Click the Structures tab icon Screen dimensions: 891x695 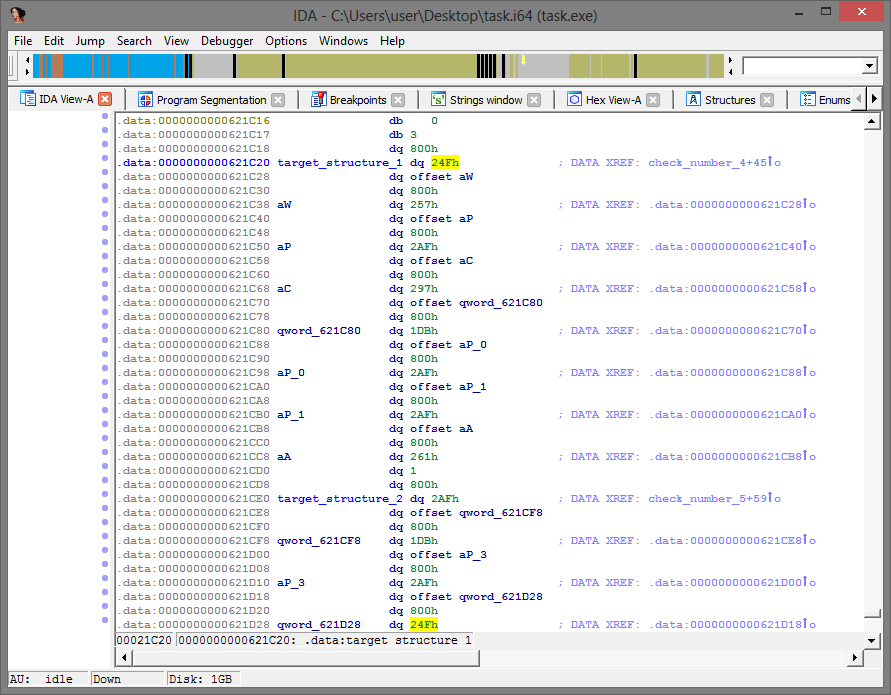pos(693,100)
